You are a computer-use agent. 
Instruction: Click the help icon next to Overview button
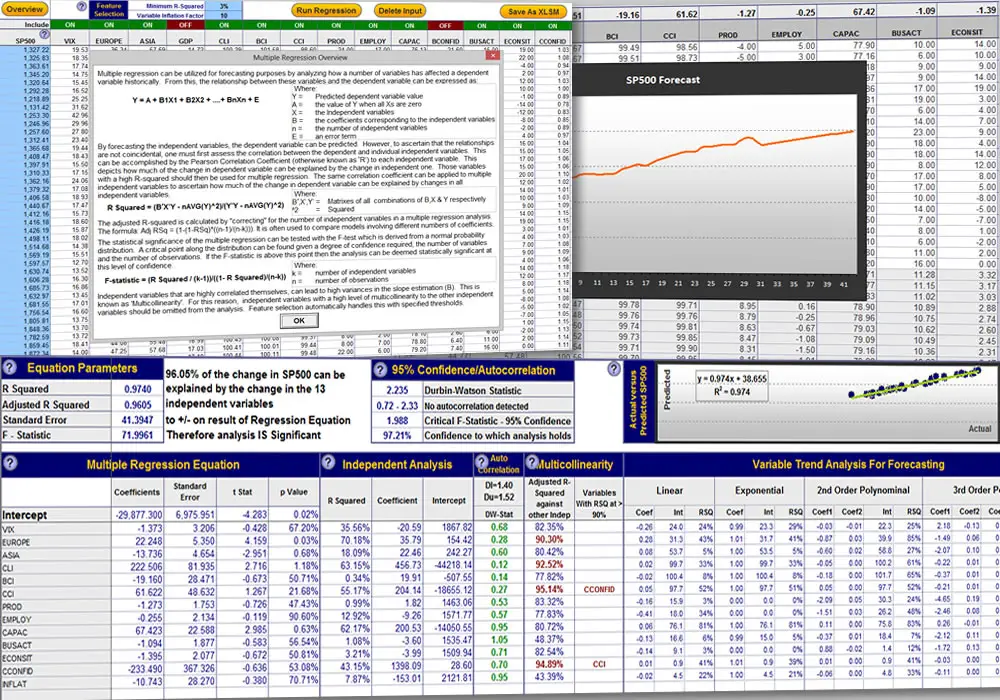tap(80, 6)
